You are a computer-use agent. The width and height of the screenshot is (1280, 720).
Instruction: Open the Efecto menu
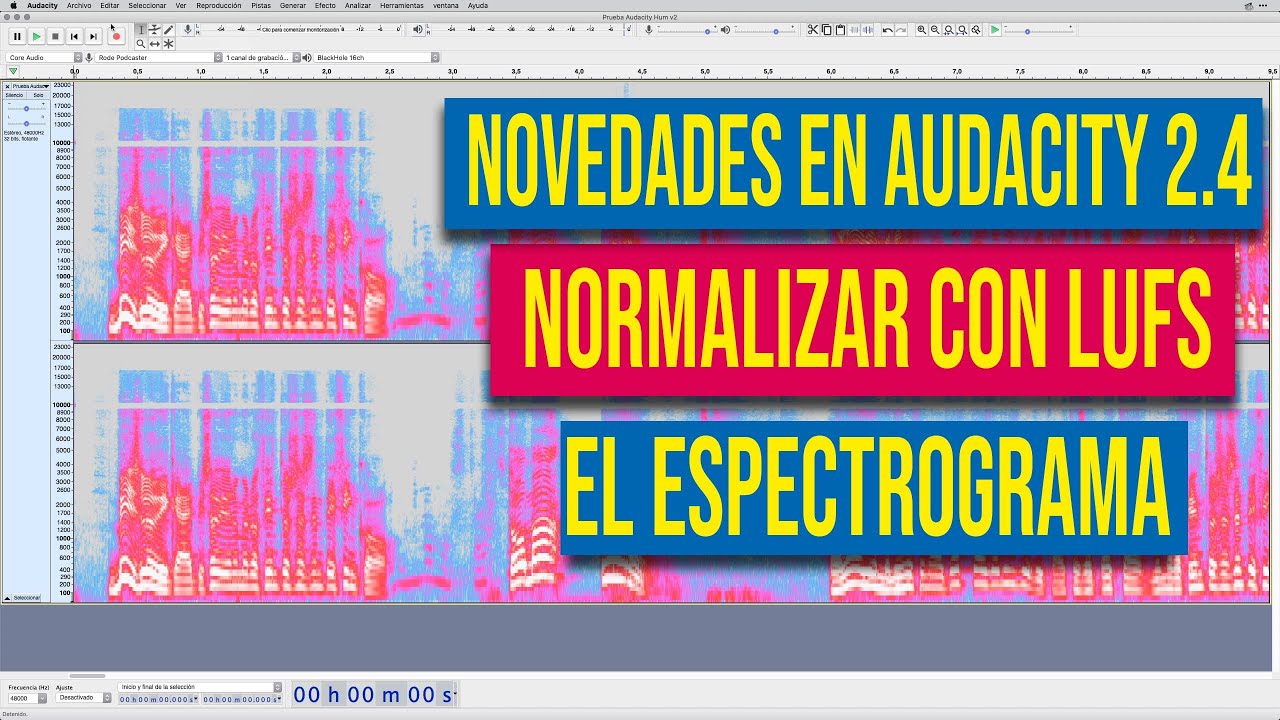325,5
